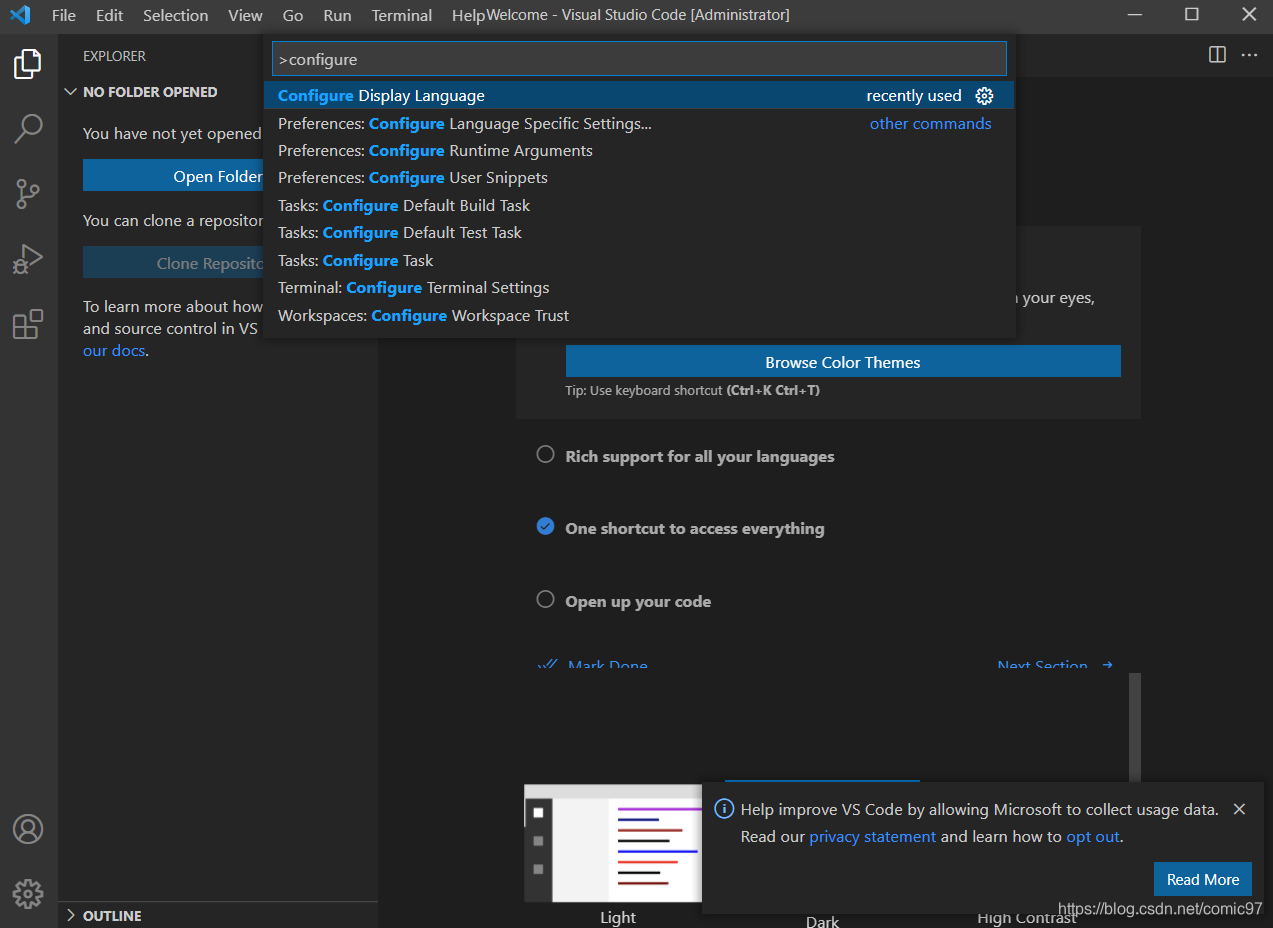Click the VS Code logo in title bar
Viewport: 1273px width, 928px height.
point(20,15)
